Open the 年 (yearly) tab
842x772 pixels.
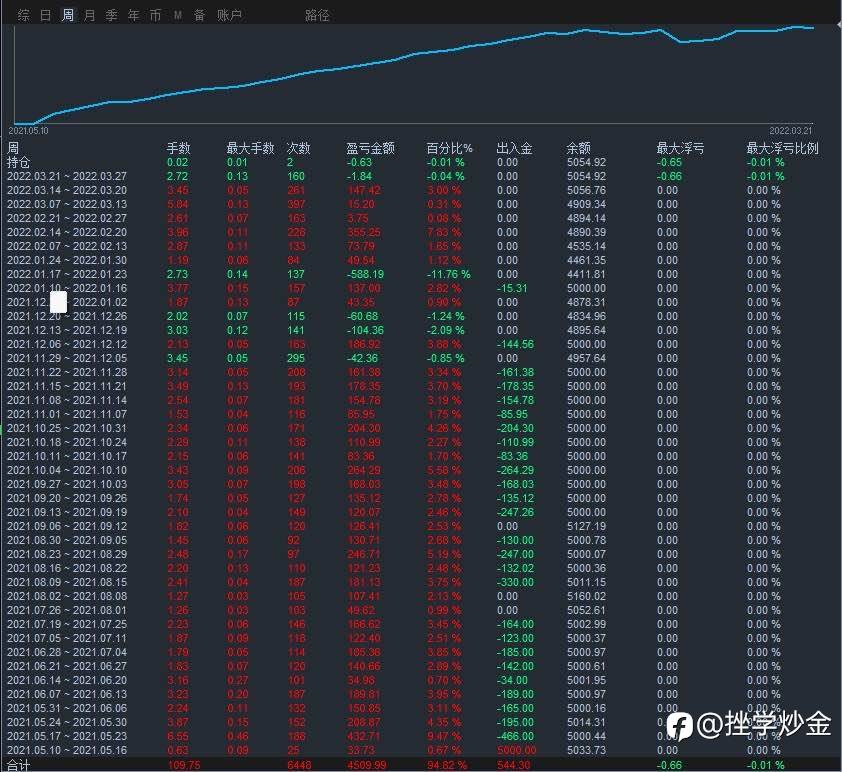point(133,15)
